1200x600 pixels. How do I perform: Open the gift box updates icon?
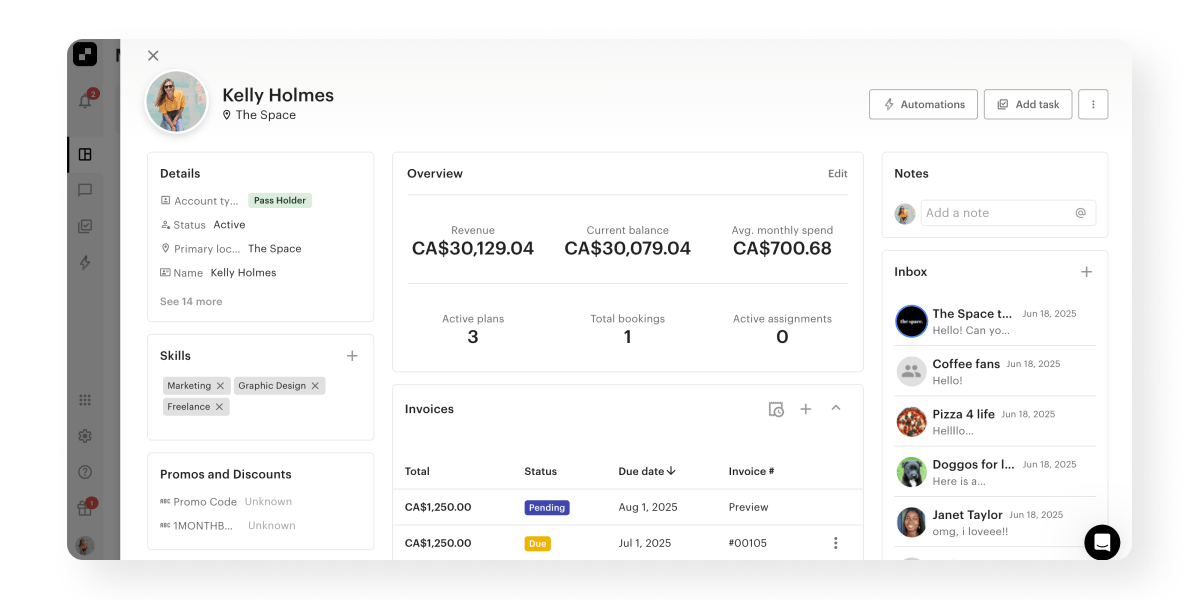pyautogui.click(x=85, y=507)
